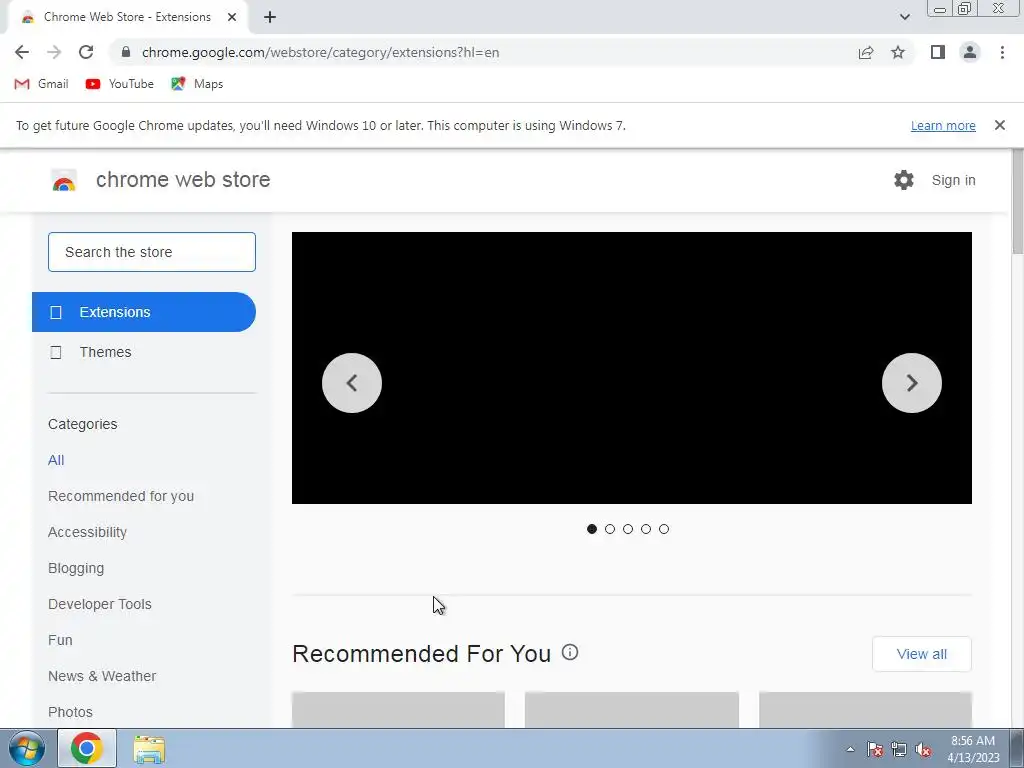
Task: Open the muted volume tray icon
Action: [923, 749]
